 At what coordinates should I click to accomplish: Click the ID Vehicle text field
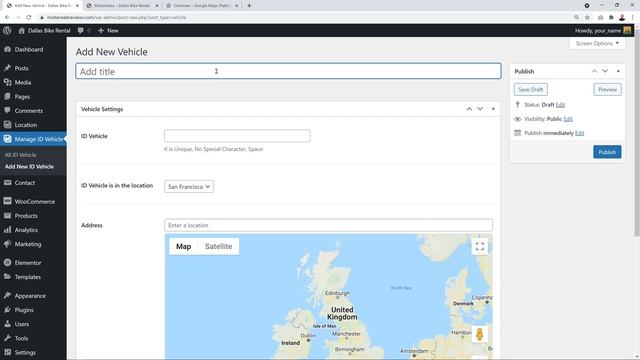tap(237, 136)
